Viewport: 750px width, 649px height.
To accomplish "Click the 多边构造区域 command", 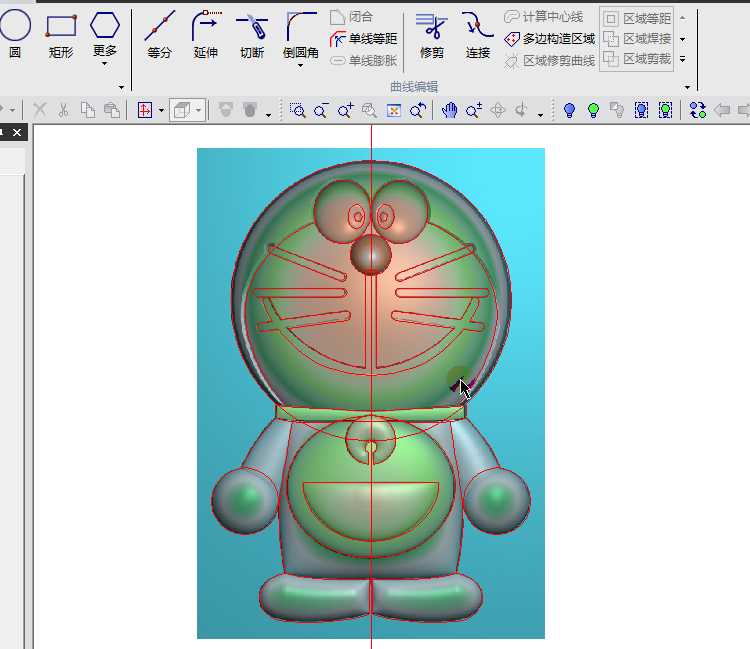I will (549, 39).
